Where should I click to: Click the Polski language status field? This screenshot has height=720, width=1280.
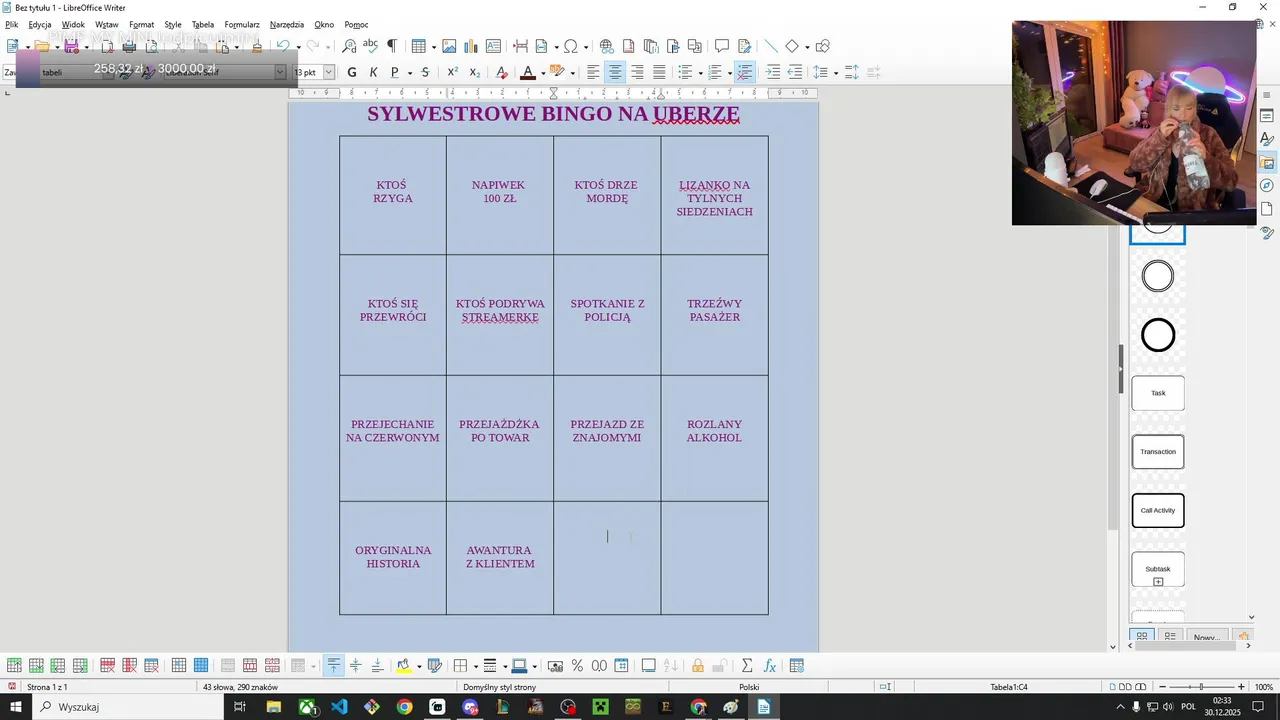[749, 687]
